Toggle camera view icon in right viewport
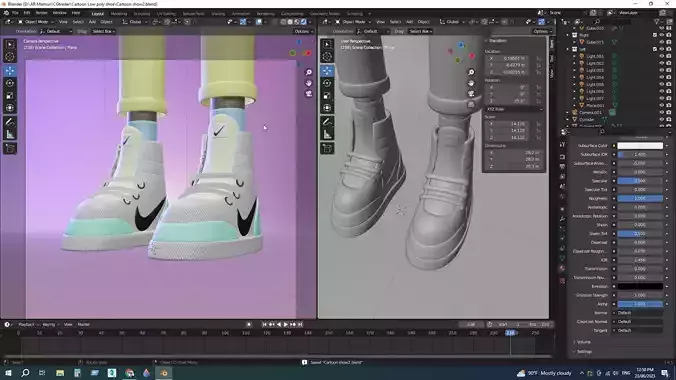The height and width of the screenshot is (380, 676). tap(471, 94)
